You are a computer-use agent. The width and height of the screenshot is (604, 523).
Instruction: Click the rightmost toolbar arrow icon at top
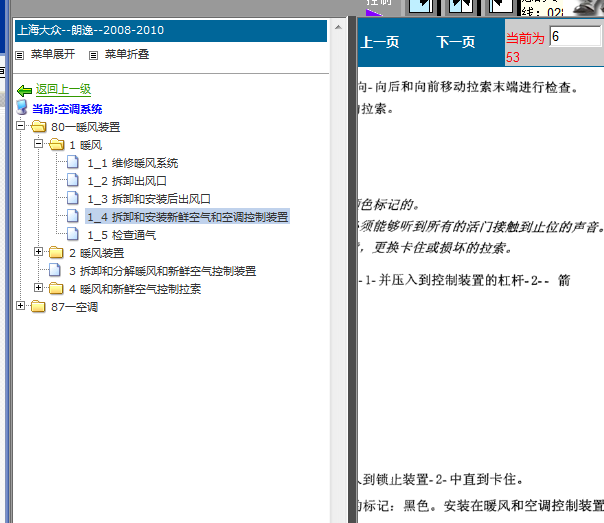point(501,7)
